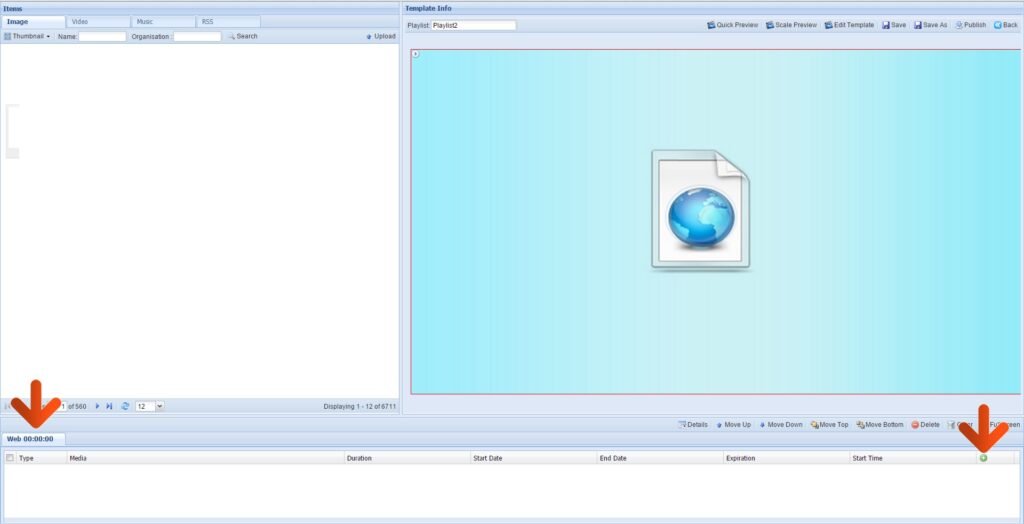Expand the page size combo box showing 12
This screenshot has height=524, width=1024.
(x=160, y=406)
